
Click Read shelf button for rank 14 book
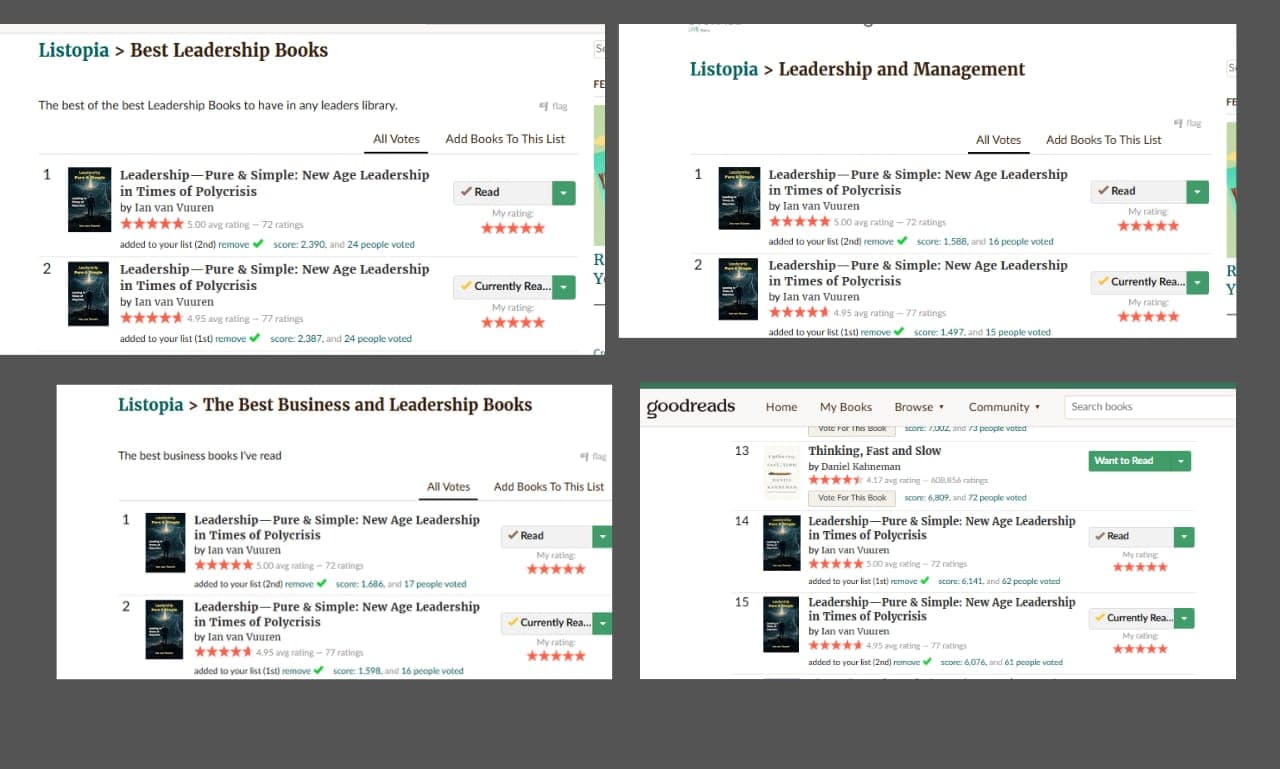click(1131, 537)
